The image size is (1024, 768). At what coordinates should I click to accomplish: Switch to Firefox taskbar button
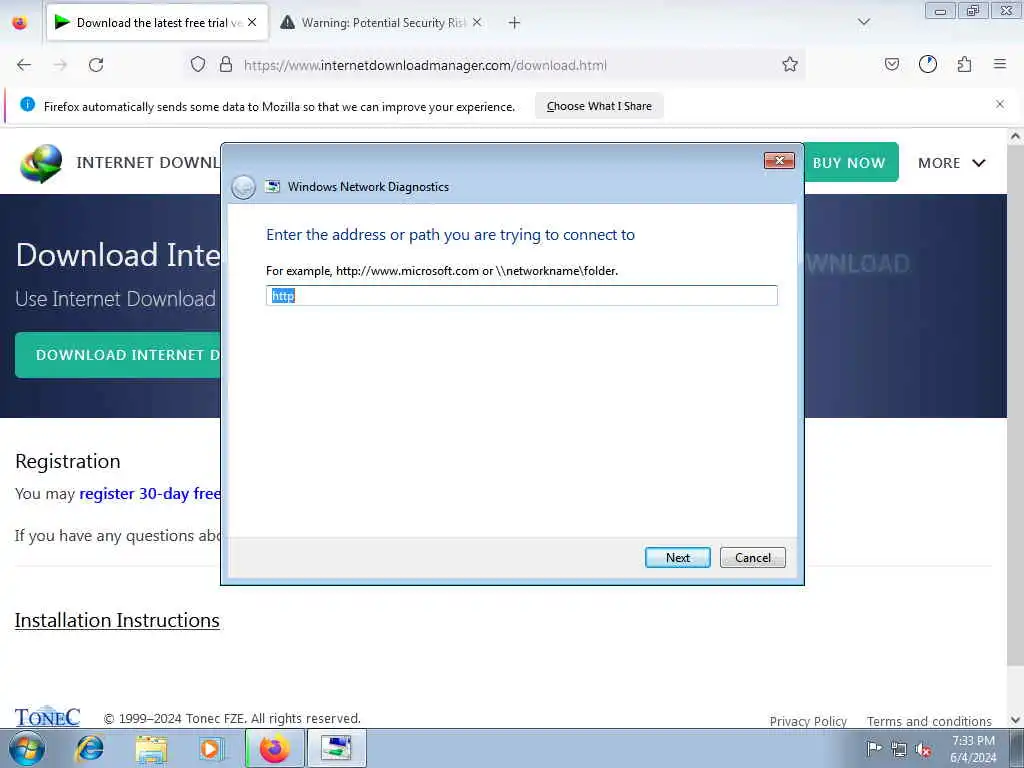(x=274, y=748)
